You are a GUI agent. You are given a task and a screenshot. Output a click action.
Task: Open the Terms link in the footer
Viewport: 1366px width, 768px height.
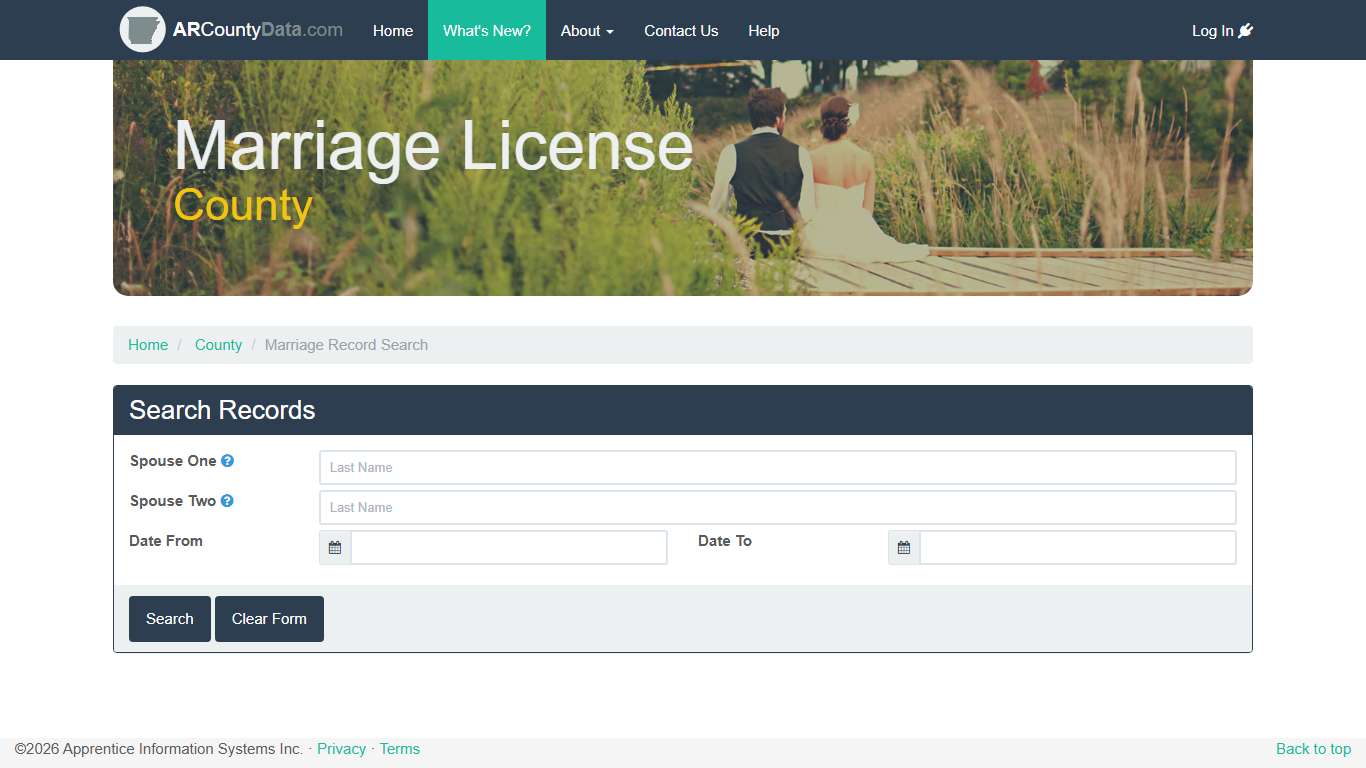click(399, 748)
